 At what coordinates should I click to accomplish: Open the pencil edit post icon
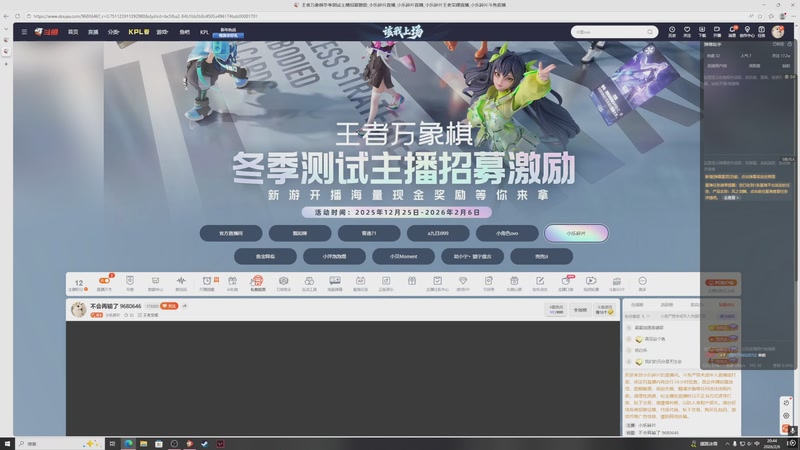540,283
